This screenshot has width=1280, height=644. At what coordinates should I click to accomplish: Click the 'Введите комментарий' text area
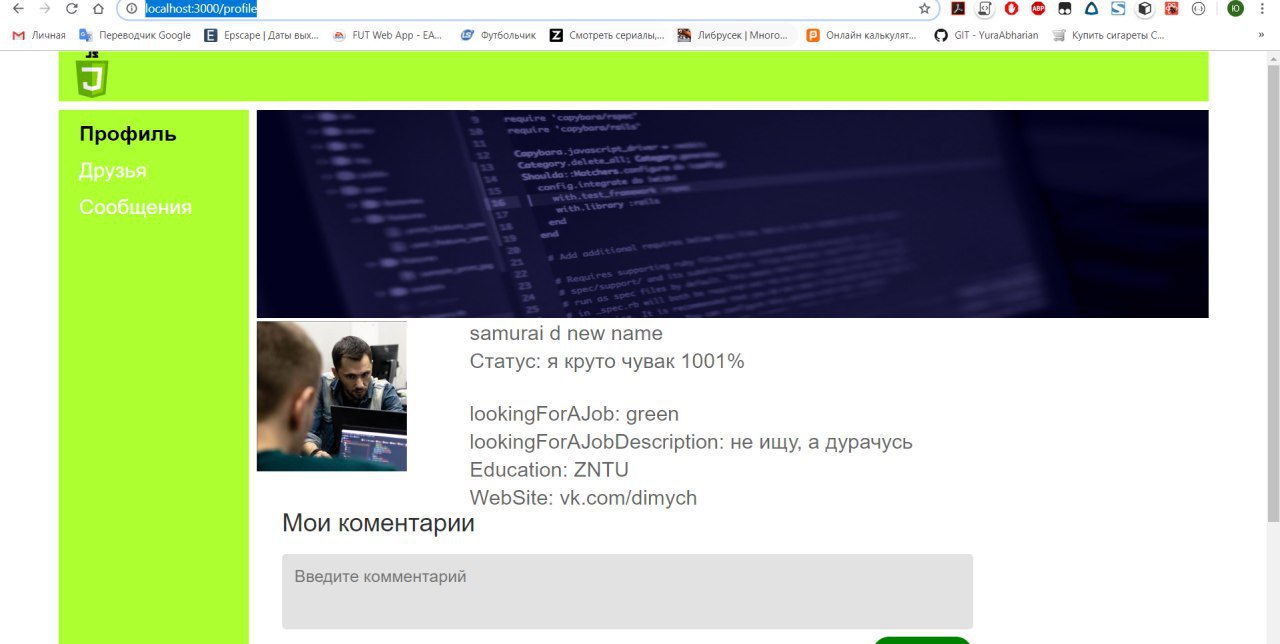627,591
